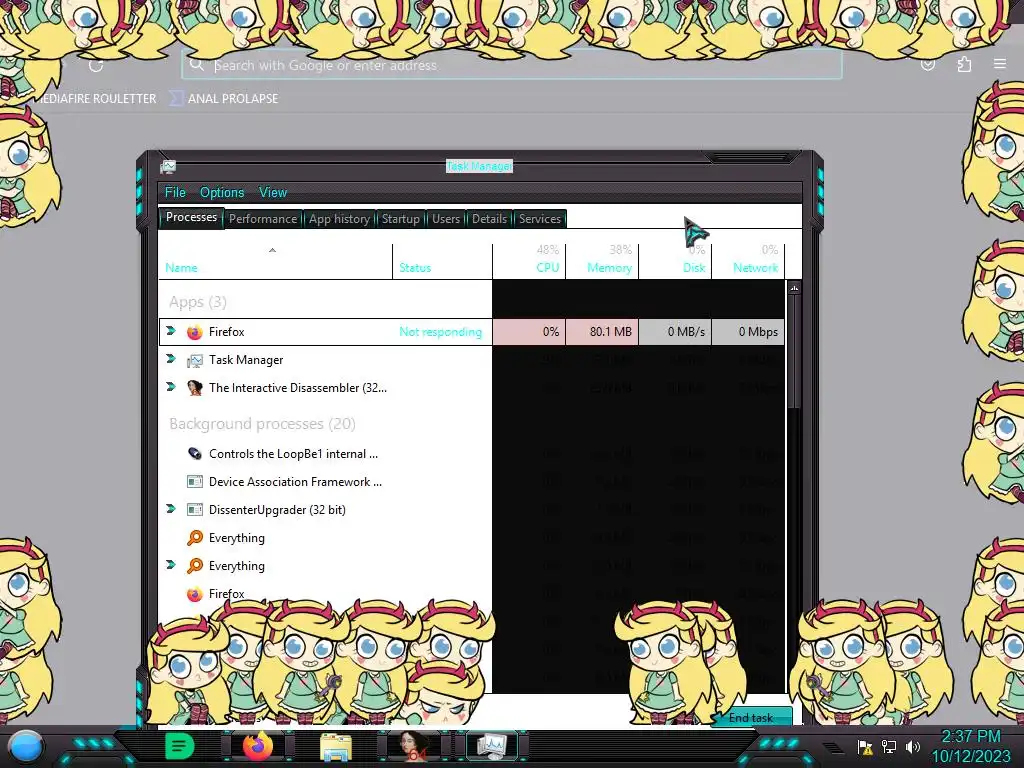
Task: Click the End task button
Action: [751, 717]
